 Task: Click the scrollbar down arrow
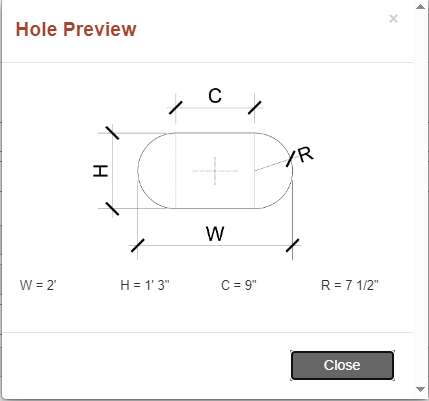(x=421, y=389)
